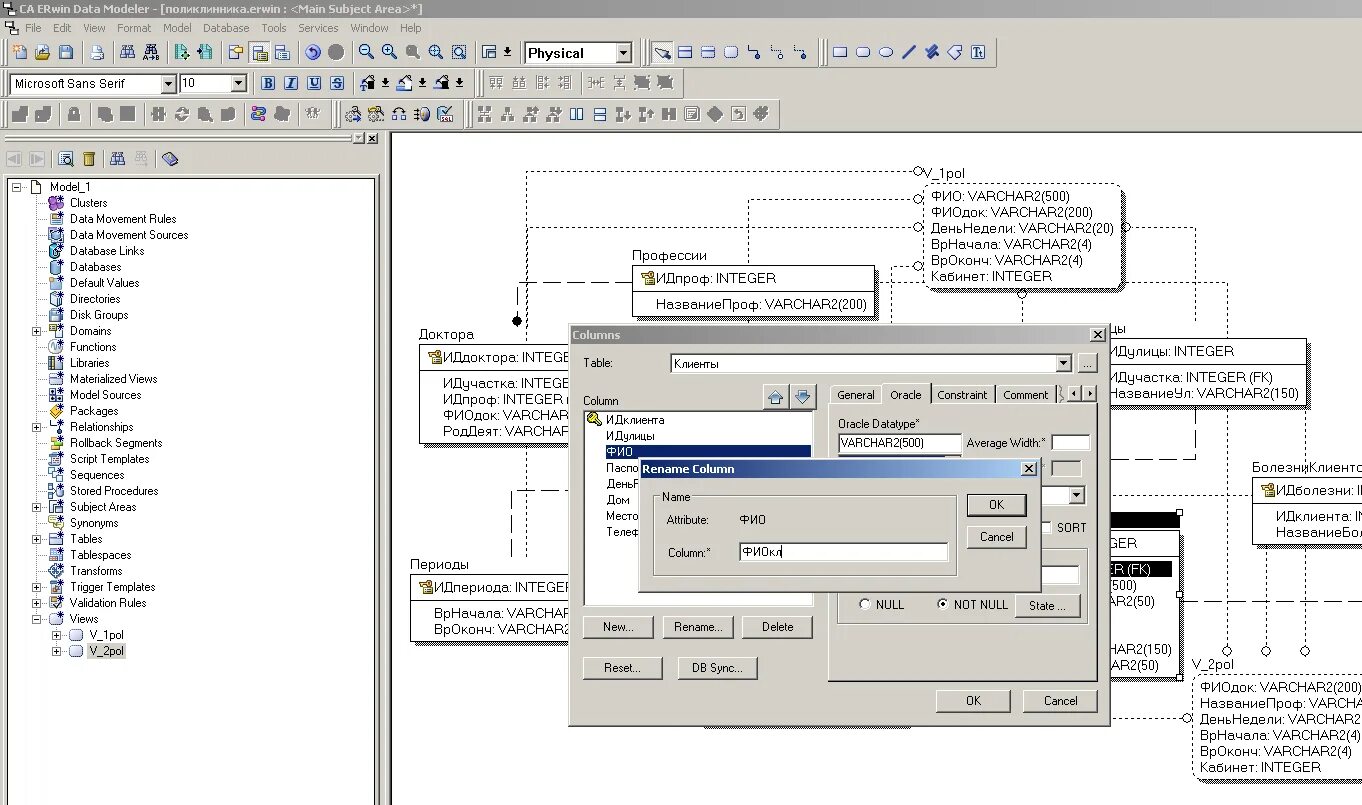Click the trash can icon in explorer toolbar
The image size is (1362, 805).
(x=89, y=158)
